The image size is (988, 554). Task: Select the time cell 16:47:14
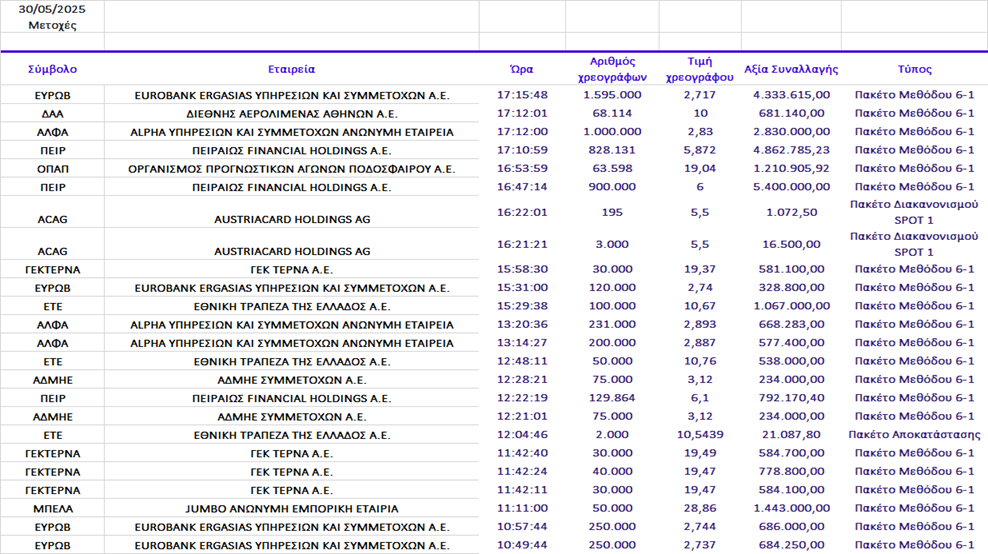coord(522,187)
